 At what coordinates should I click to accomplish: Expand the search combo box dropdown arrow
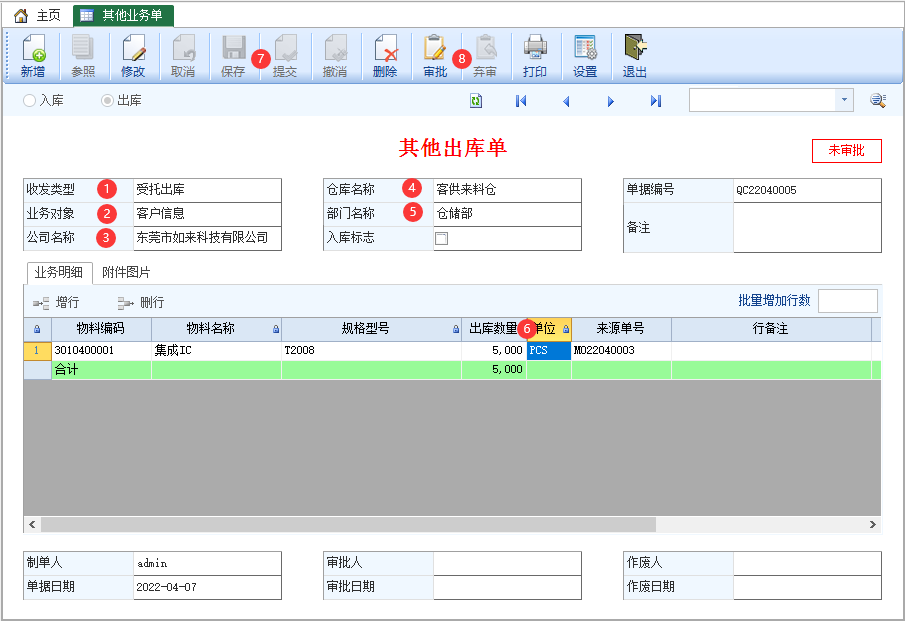point(844,100)
